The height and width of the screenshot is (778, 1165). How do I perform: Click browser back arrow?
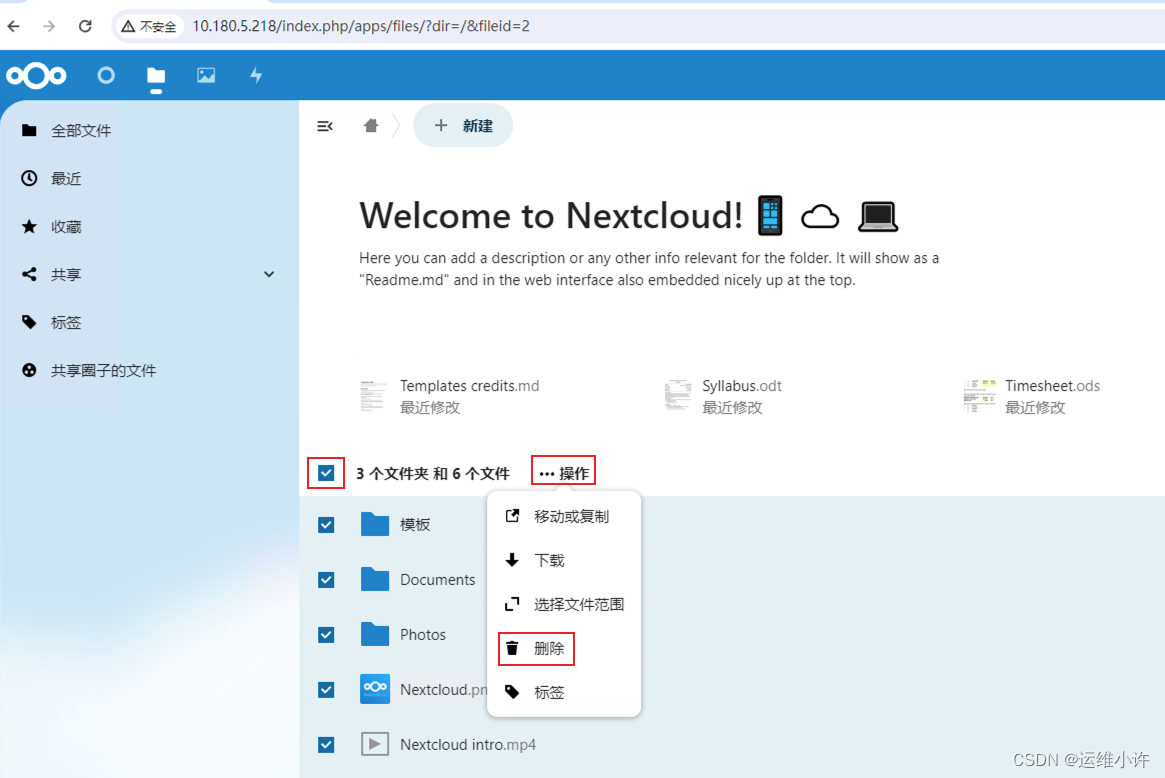pyautogui.click(x=14, y=26)
